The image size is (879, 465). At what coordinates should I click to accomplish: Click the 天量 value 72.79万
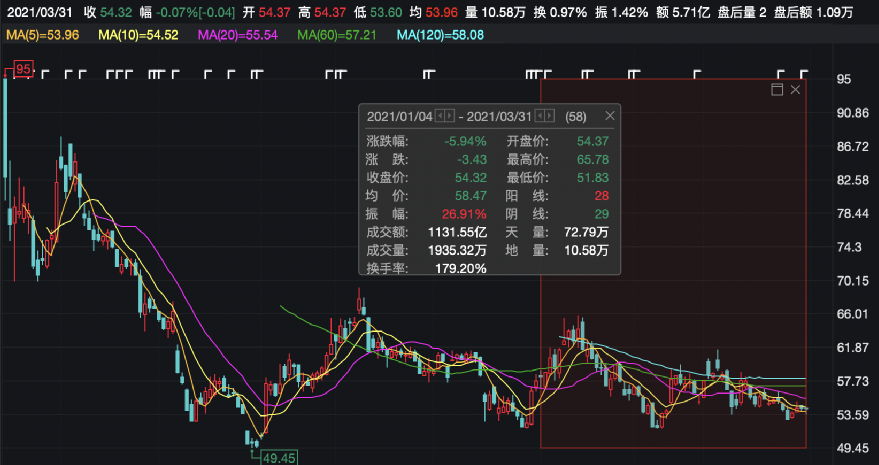pos(586,232)
